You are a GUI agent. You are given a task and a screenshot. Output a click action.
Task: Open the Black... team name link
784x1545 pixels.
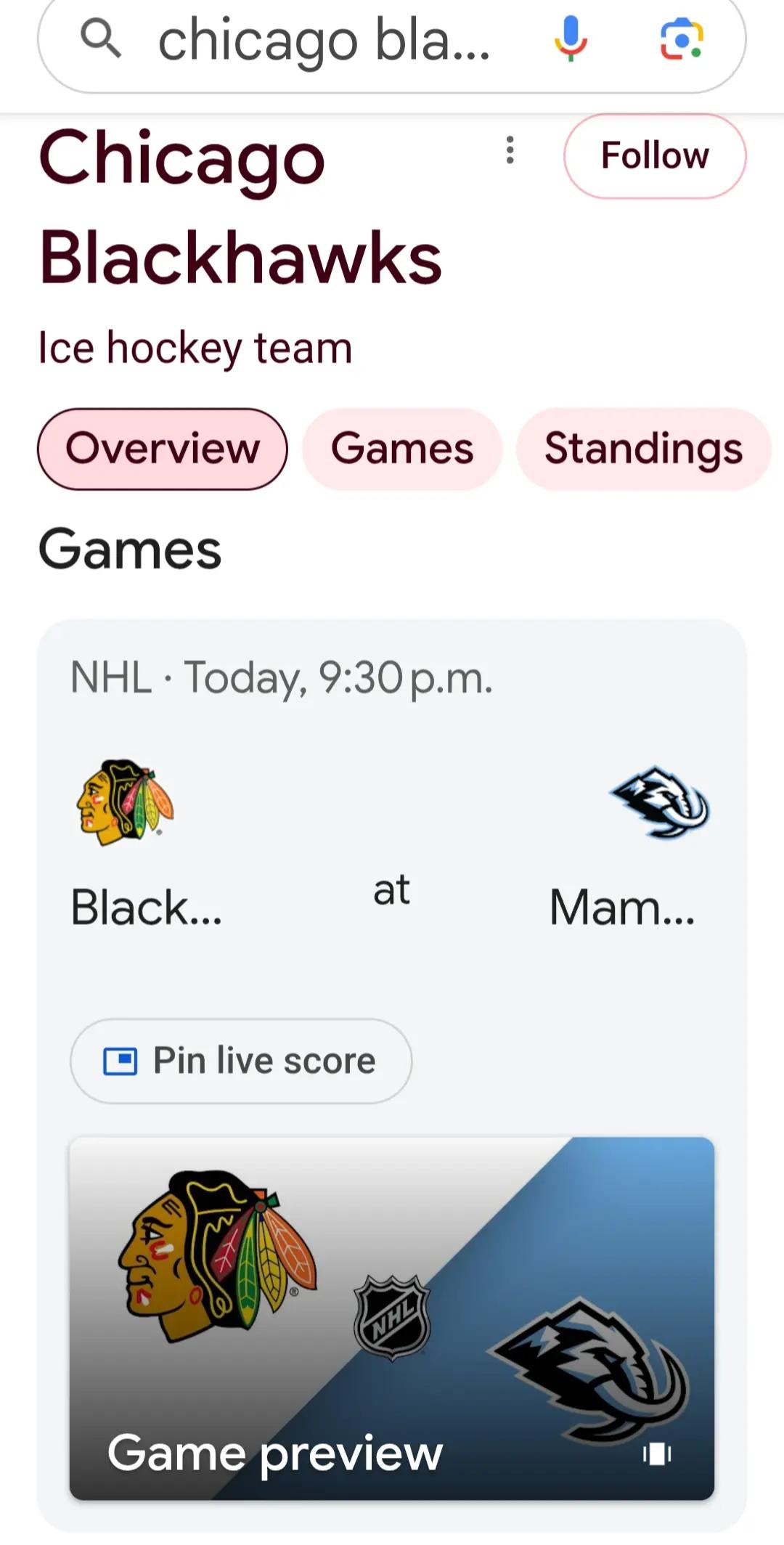(x=146, y=908)
